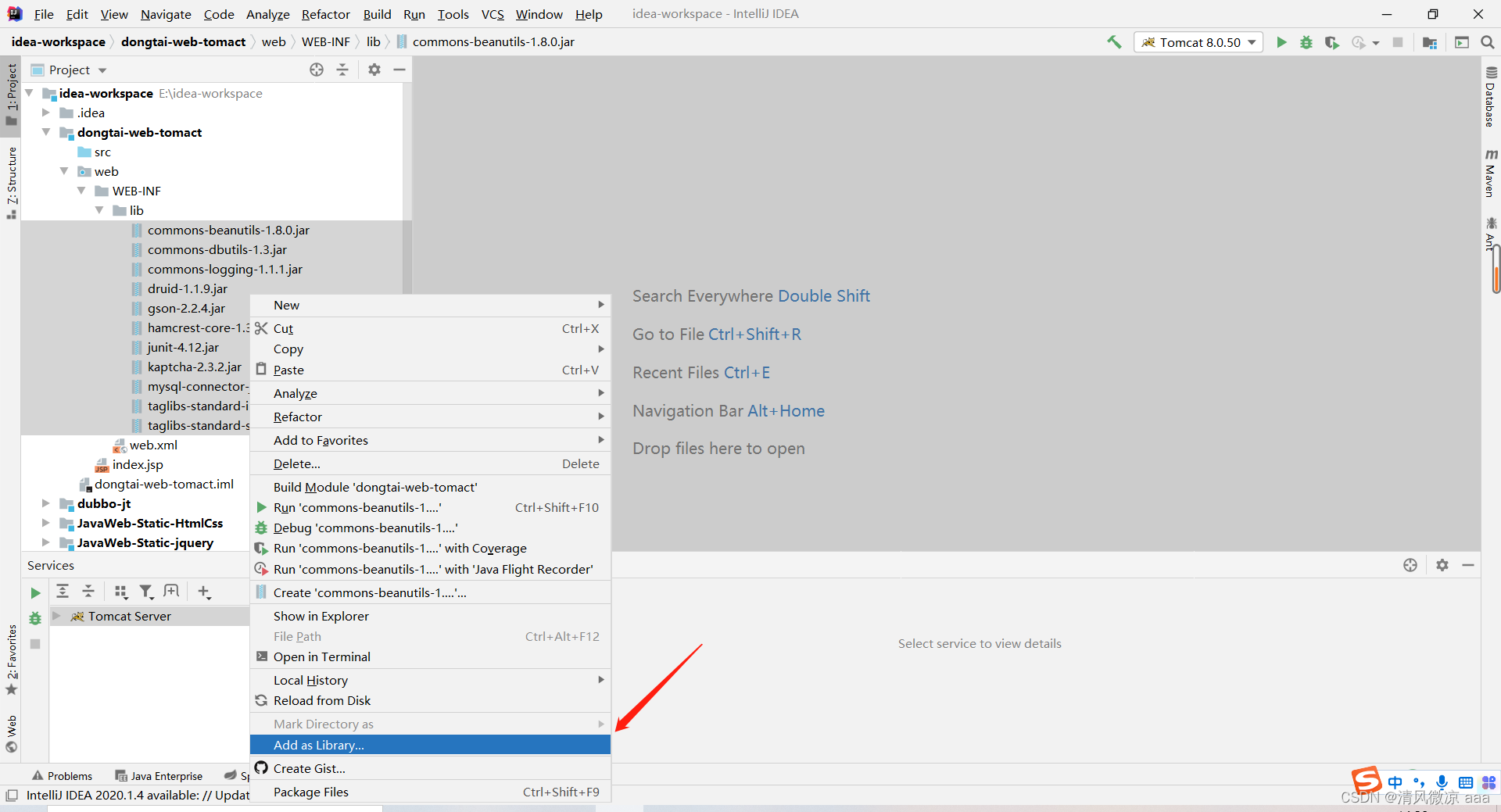This screenshot has height=812, width=1501.
Task: Click Locate/Scroll from Source icon in Project panel
Action: tap(317, 70)
